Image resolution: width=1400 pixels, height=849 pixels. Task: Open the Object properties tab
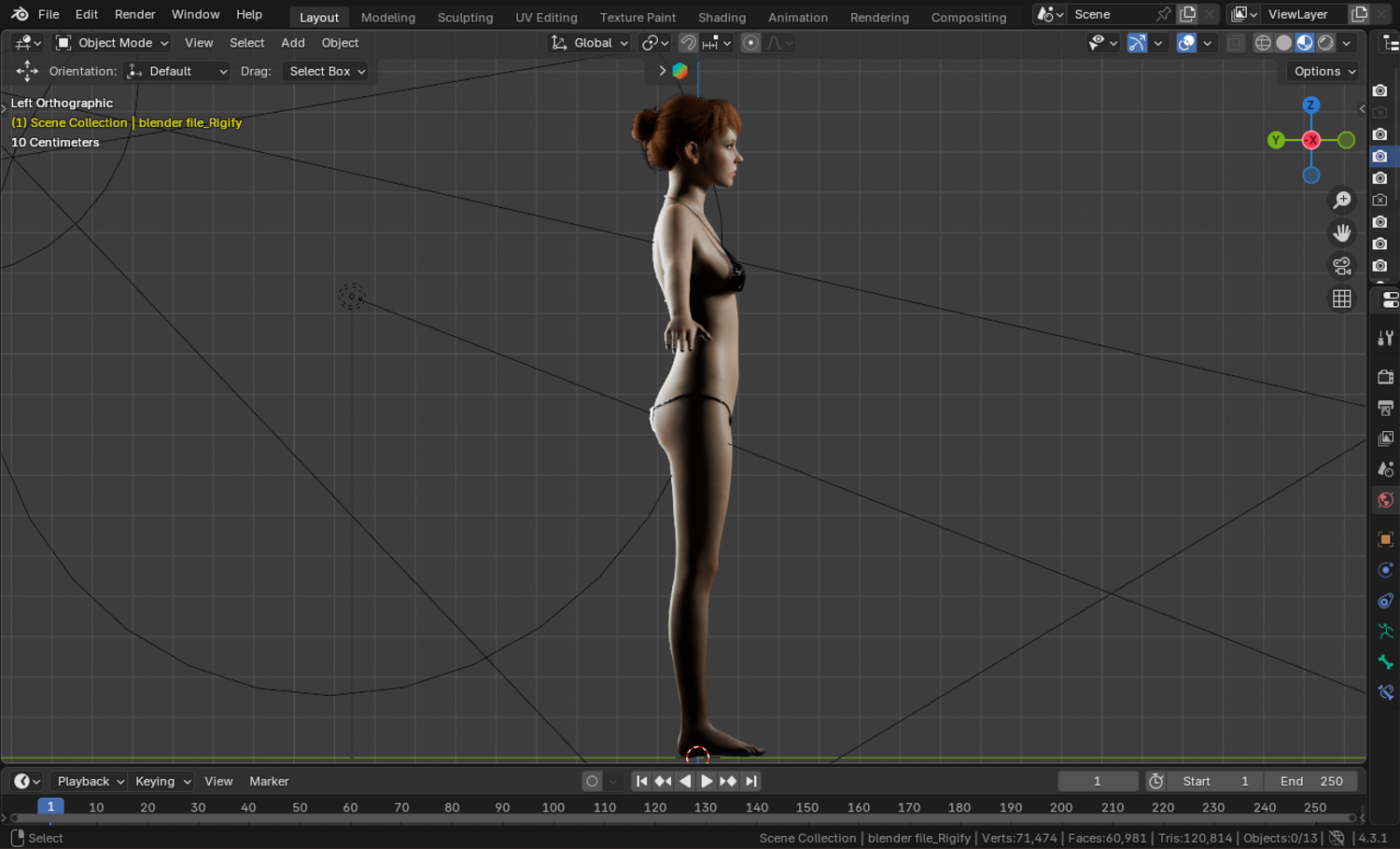click(x=1386, y=539)
